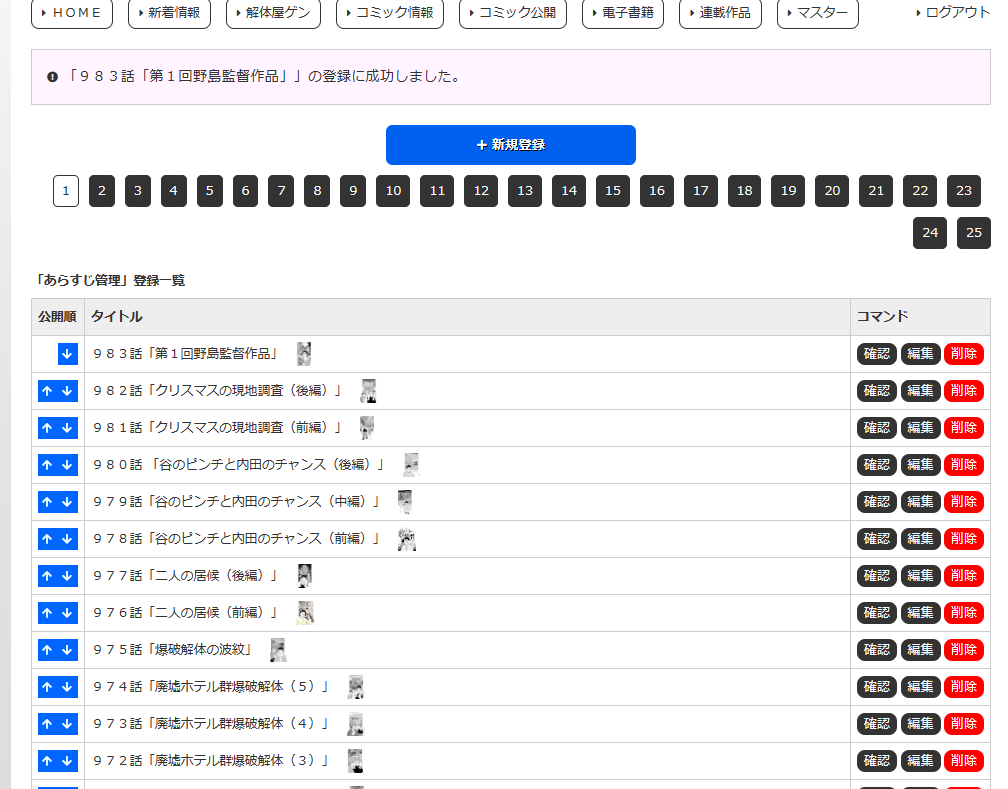Screen dimensions: 1008x789
Task: Open HOME menu
Action: (x=72, y=13)
